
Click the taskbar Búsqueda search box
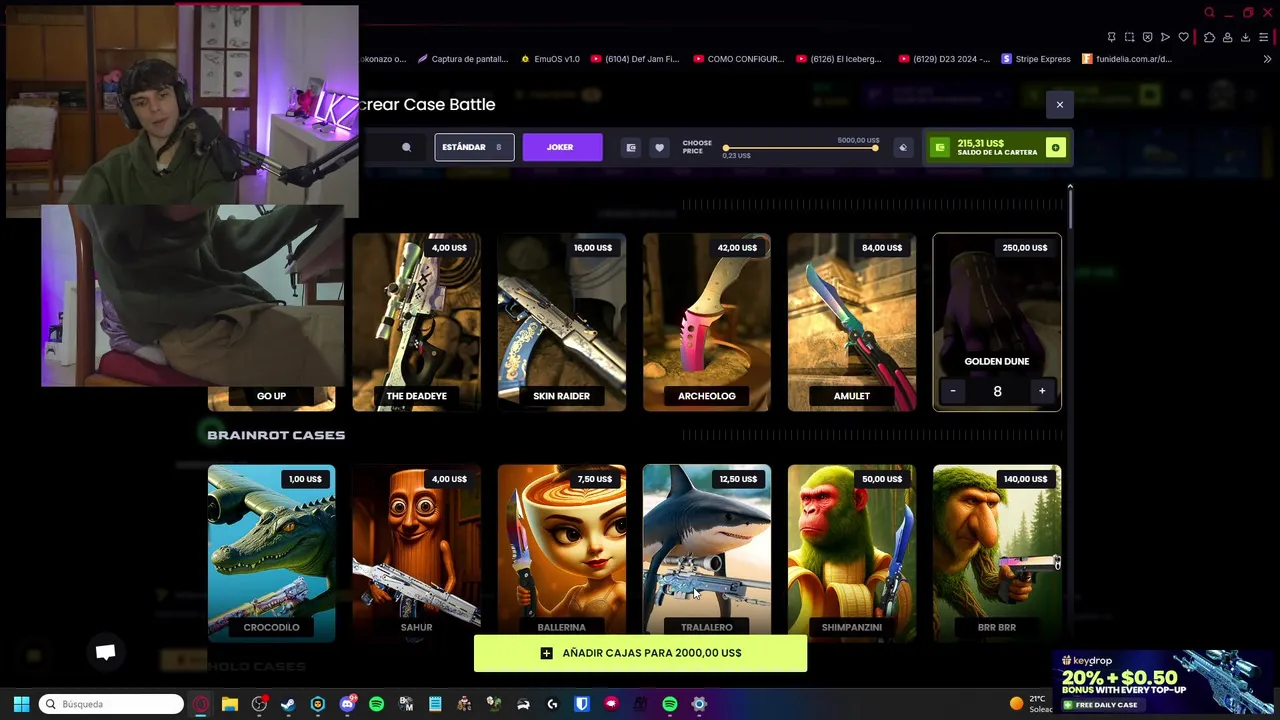click(x=111, y=704)
